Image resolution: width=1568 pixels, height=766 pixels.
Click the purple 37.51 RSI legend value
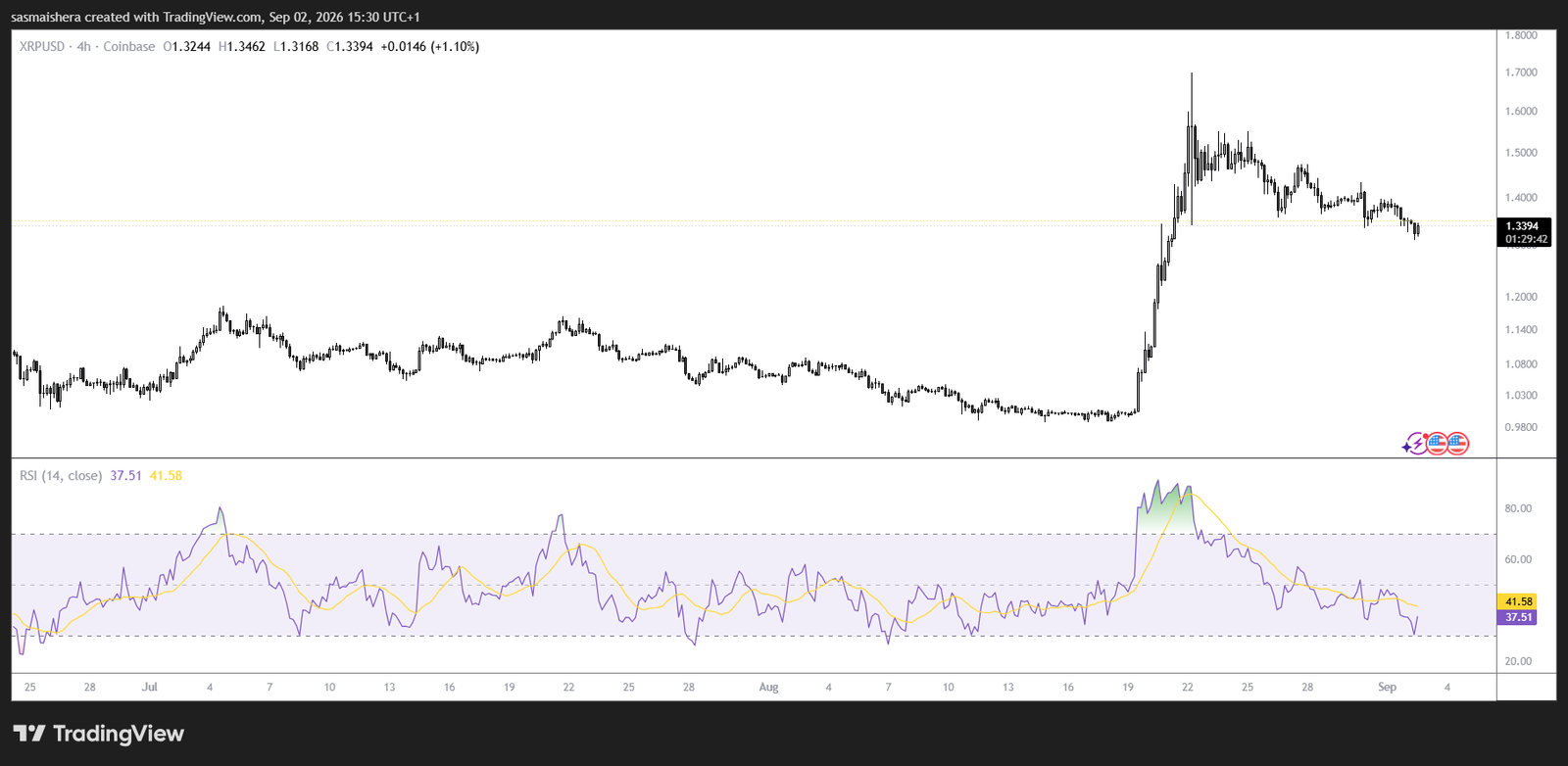(x=125, y=475)
